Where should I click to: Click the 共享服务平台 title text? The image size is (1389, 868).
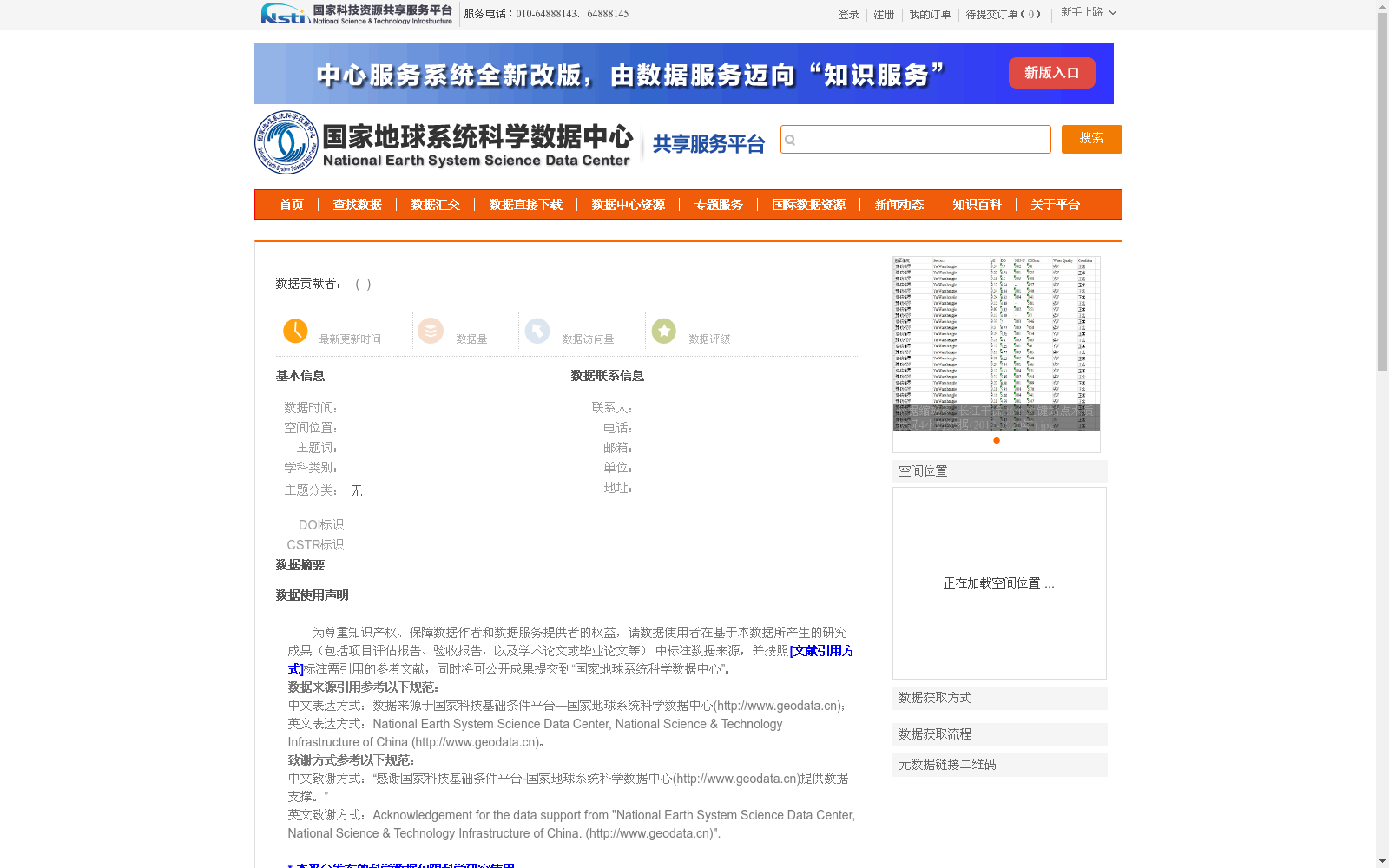pyautogui.click(x=708, y=144)
